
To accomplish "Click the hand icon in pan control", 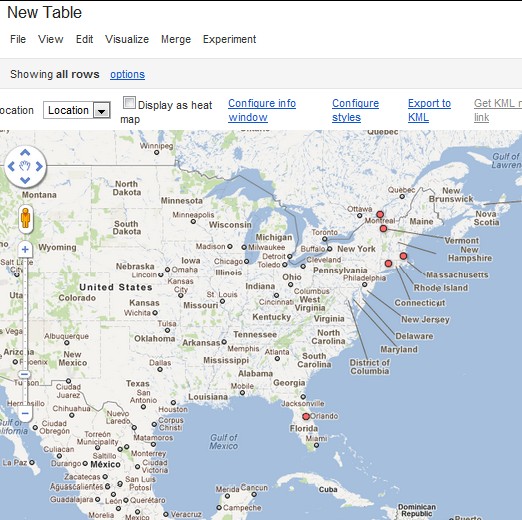I will click(25, 166).
